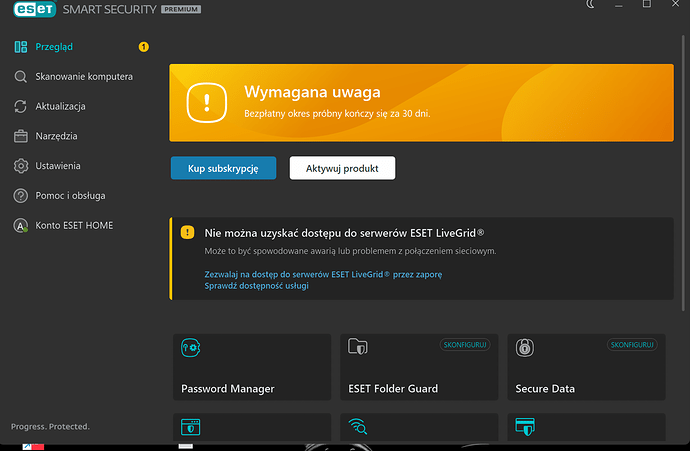The image size is (690, 451).
Task: Click the payment card shield icon
Action: [525, 426]
